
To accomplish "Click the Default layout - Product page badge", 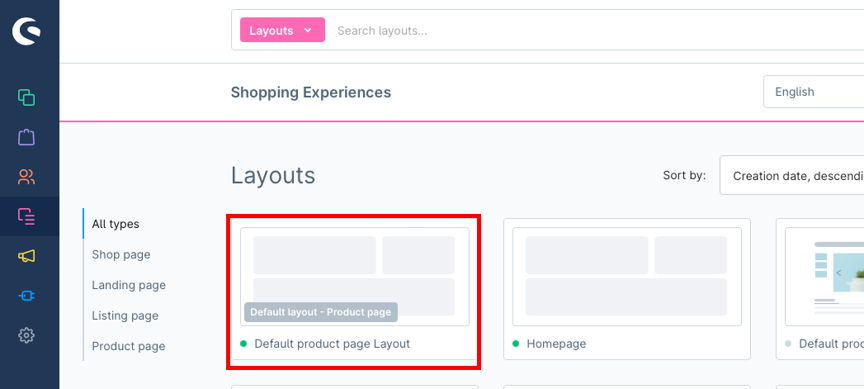I will point(321,312).
